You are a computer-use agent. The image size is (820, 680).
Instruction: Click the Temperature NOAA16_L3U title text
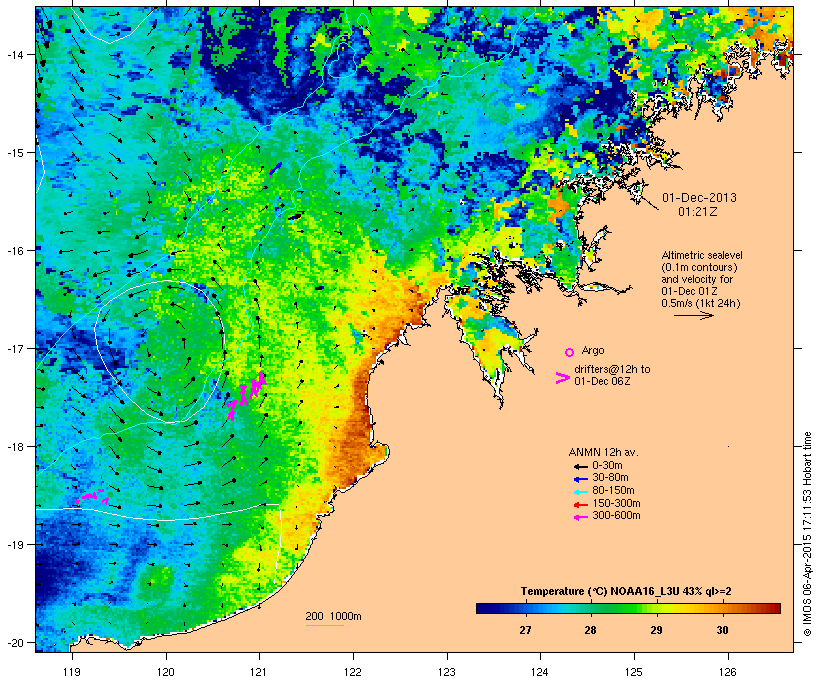[626, 591]
